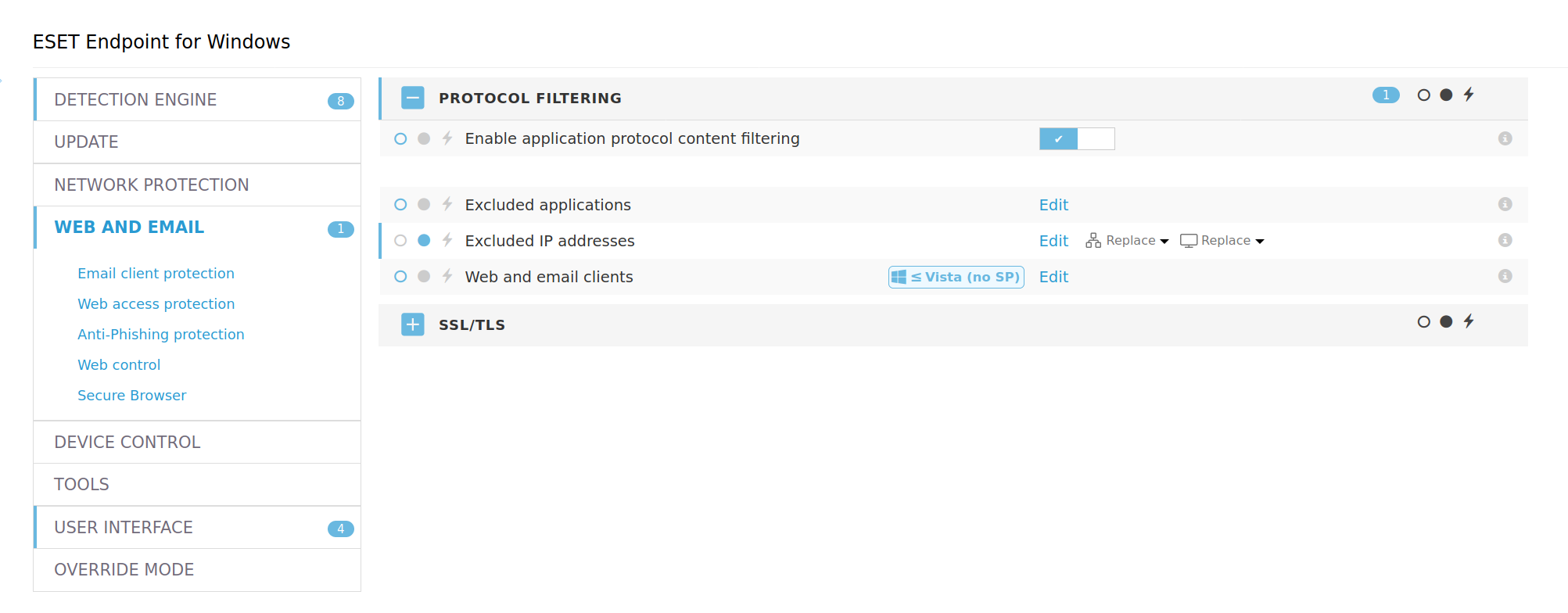
Task: Select empty circle radio for Excluded applications
Action: pyautogui.click(x=400, y=204)
